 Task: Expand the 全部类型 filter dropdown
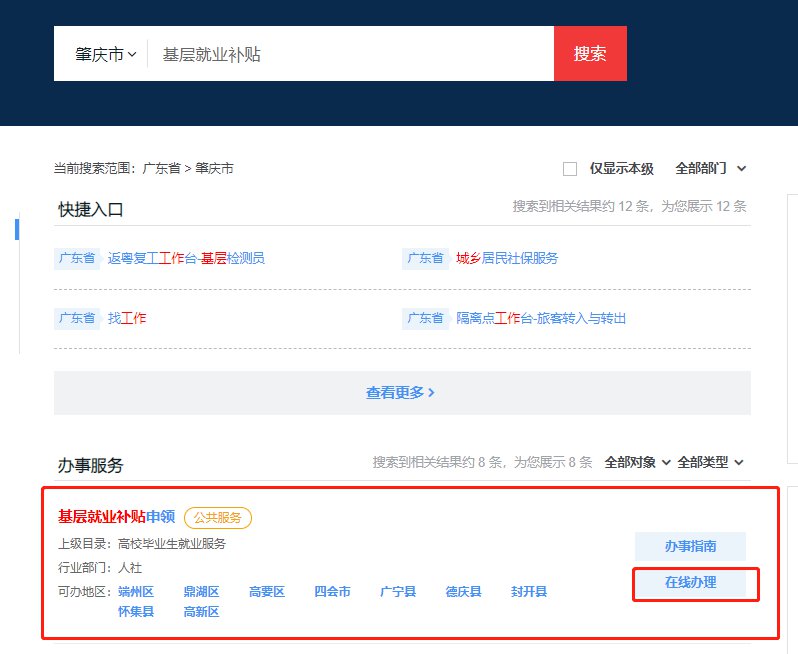point(710,462)
